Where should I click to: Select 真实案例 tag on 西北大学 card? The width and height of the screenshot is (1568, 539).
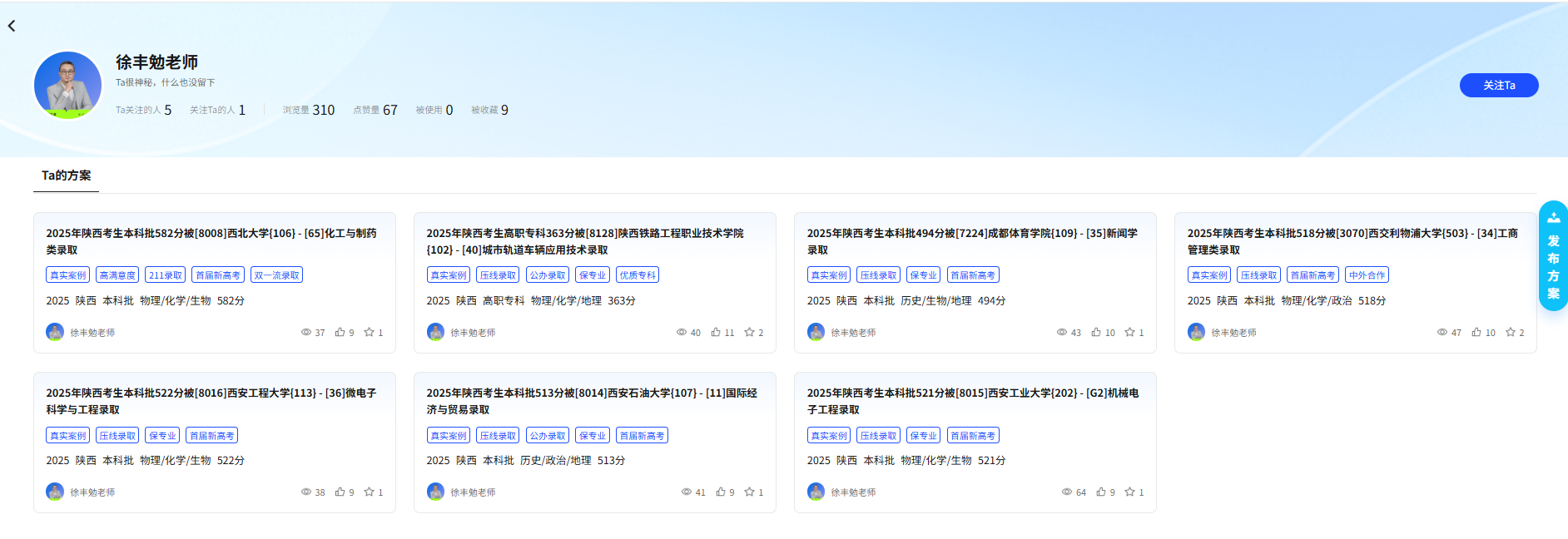click(67, 275)
